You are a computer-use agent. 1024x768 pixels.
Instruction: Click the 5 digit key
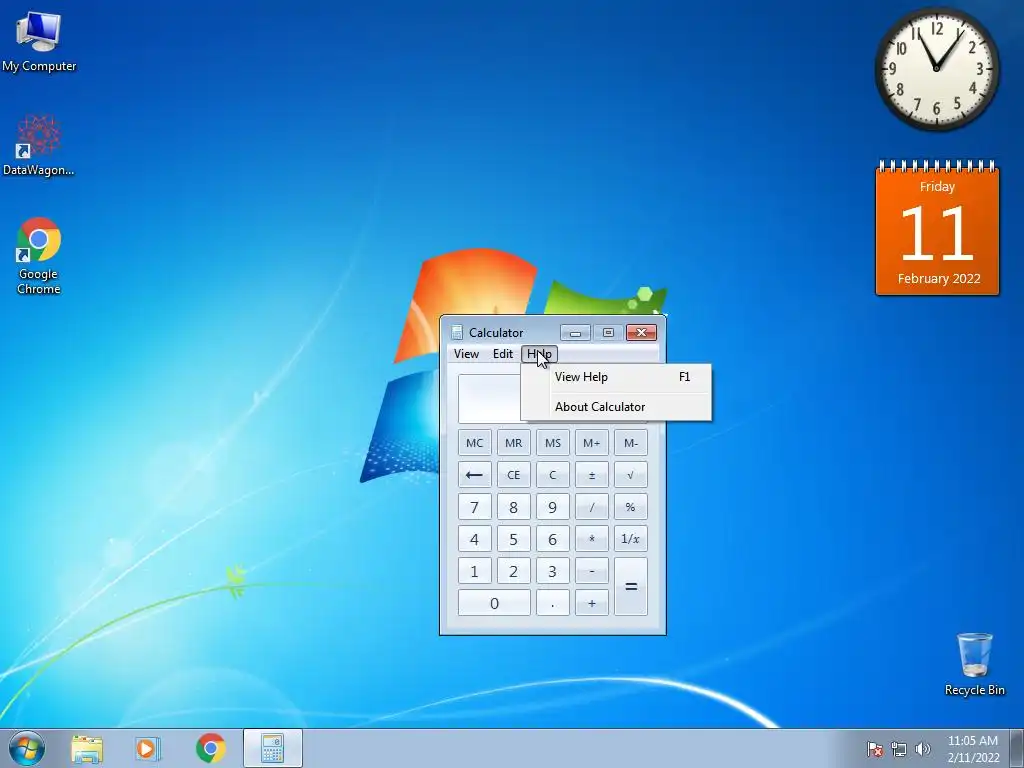pyautogui.click(x=513, y=539)
